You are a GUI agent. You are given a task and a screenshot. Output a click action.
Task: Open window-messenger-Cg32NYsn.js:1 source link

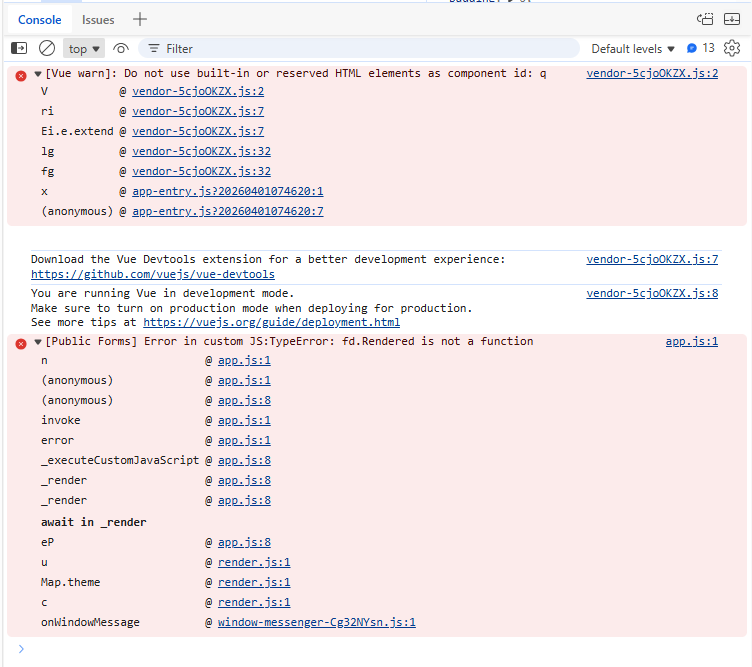[316, 622]
